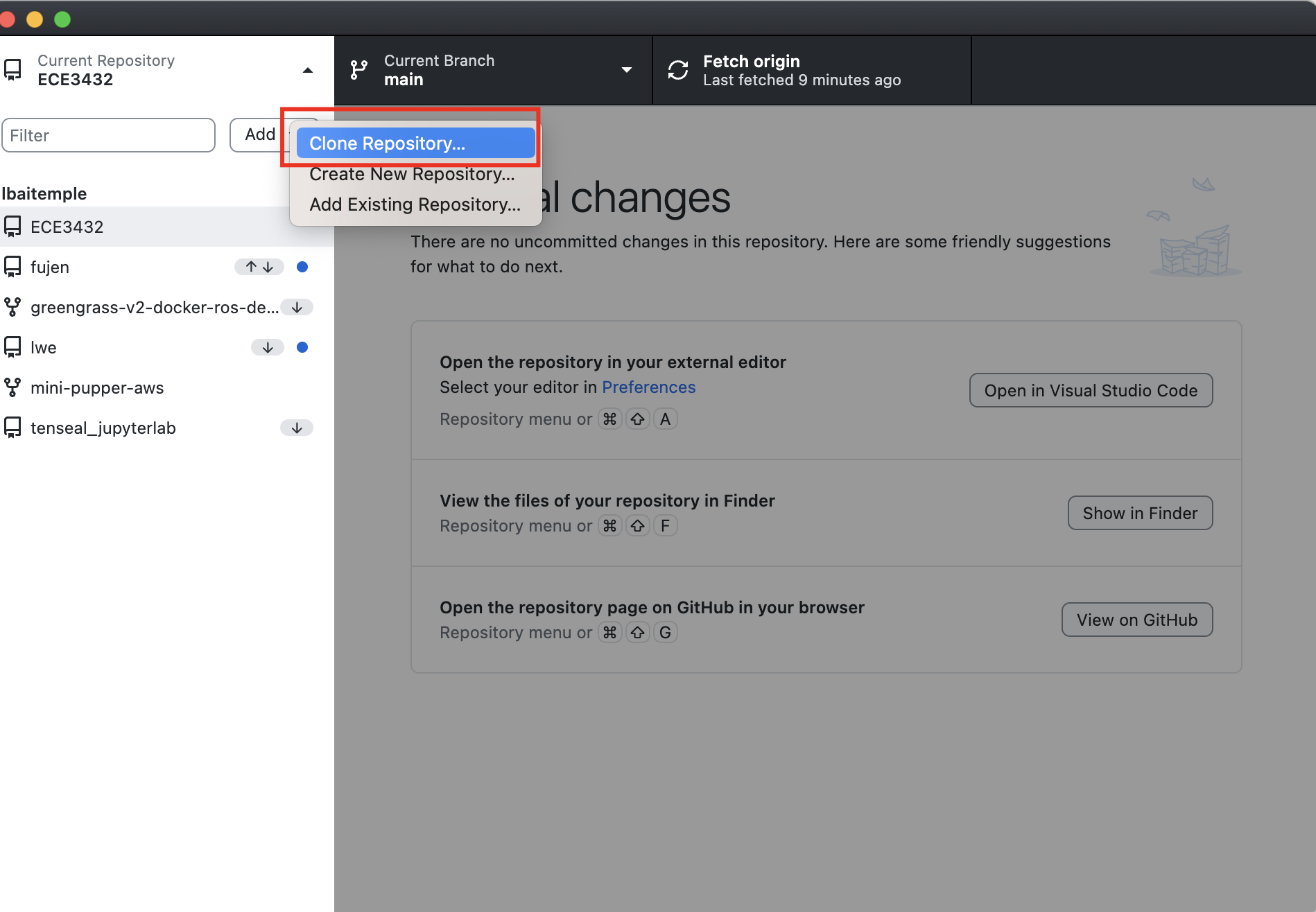Image resolution: width=1316 pixels, height=912 pixels.
Task: Click the down arrow badge on tenseal_jupyterlab
Action: click(297, 428)
